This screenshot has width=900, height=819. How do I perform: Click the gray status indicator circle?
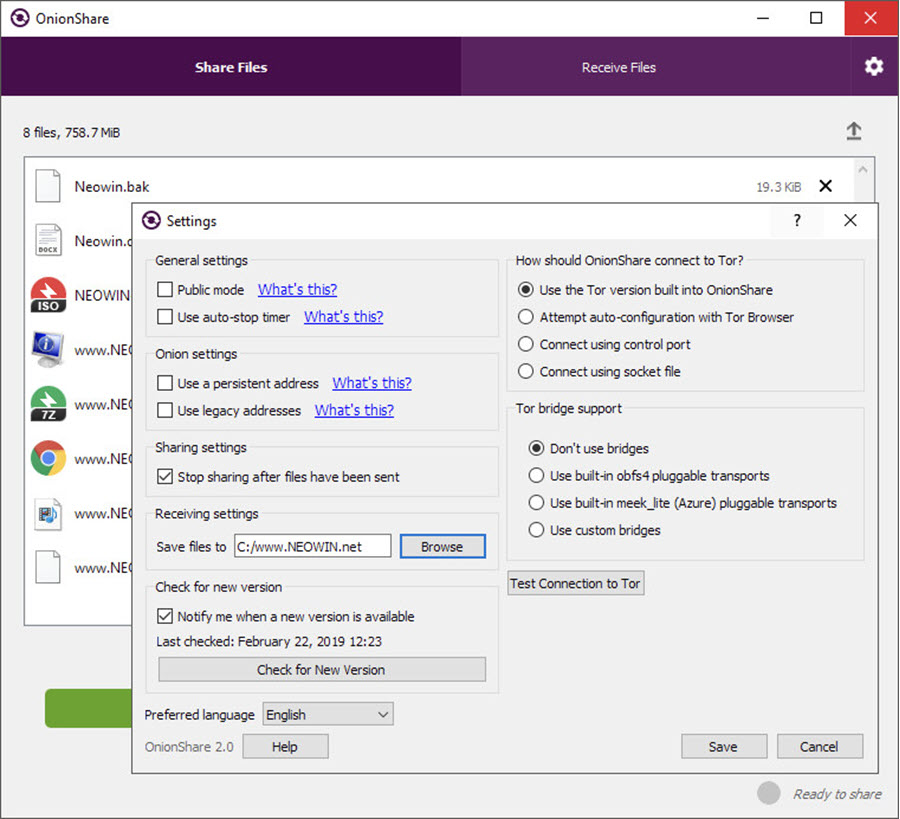tap(769, 793)
